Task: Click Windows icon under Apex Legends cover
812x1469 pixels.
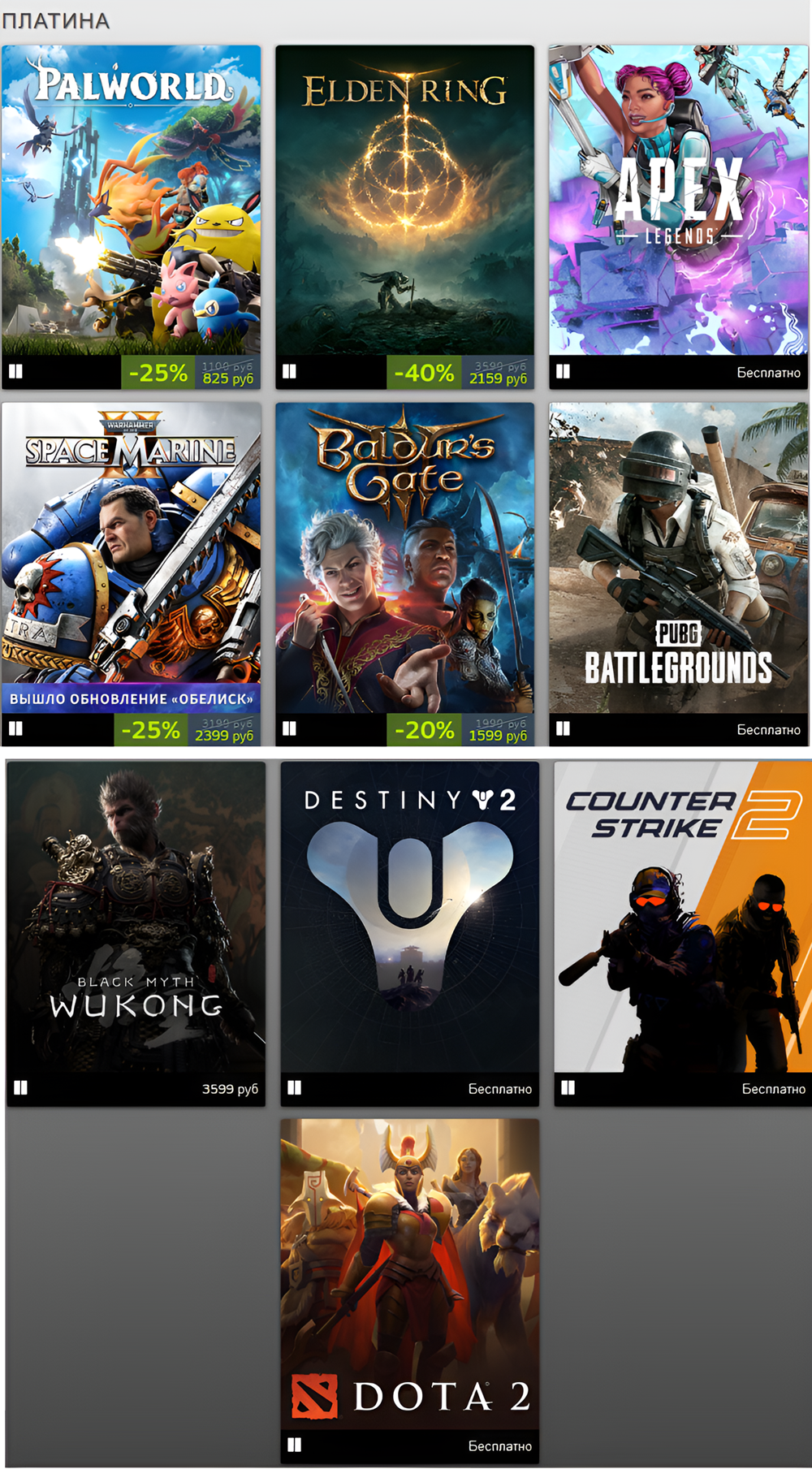Action: (x=563, y=372)
